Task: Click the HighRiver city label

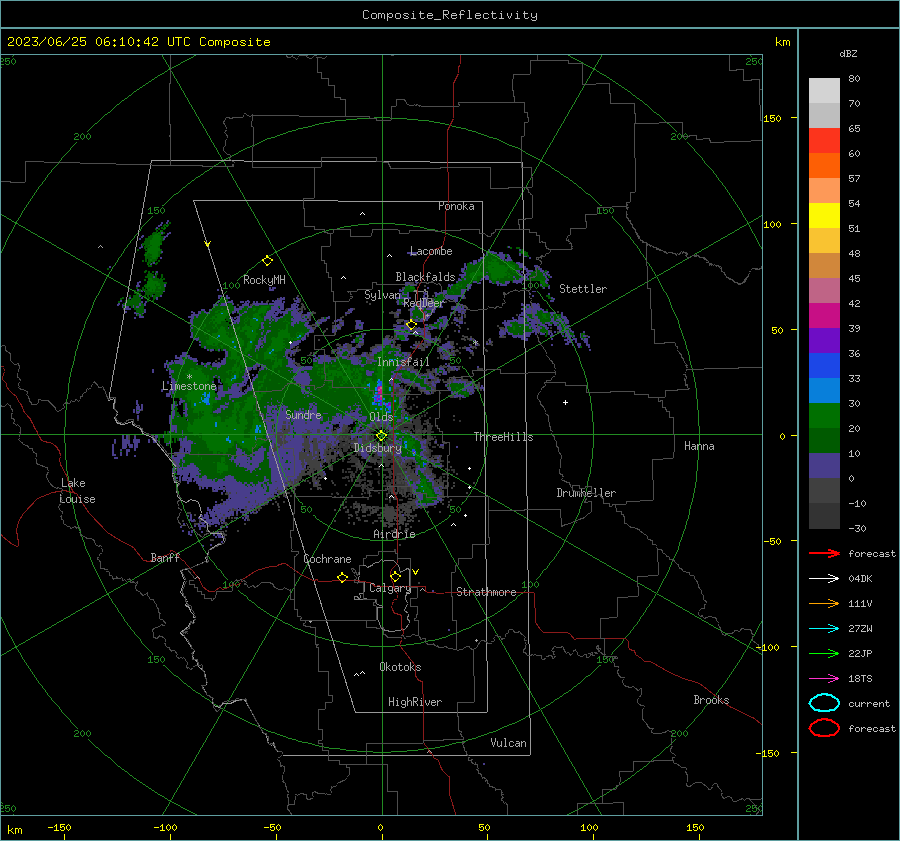Action: pyautogui.click(x=415, y=702)
